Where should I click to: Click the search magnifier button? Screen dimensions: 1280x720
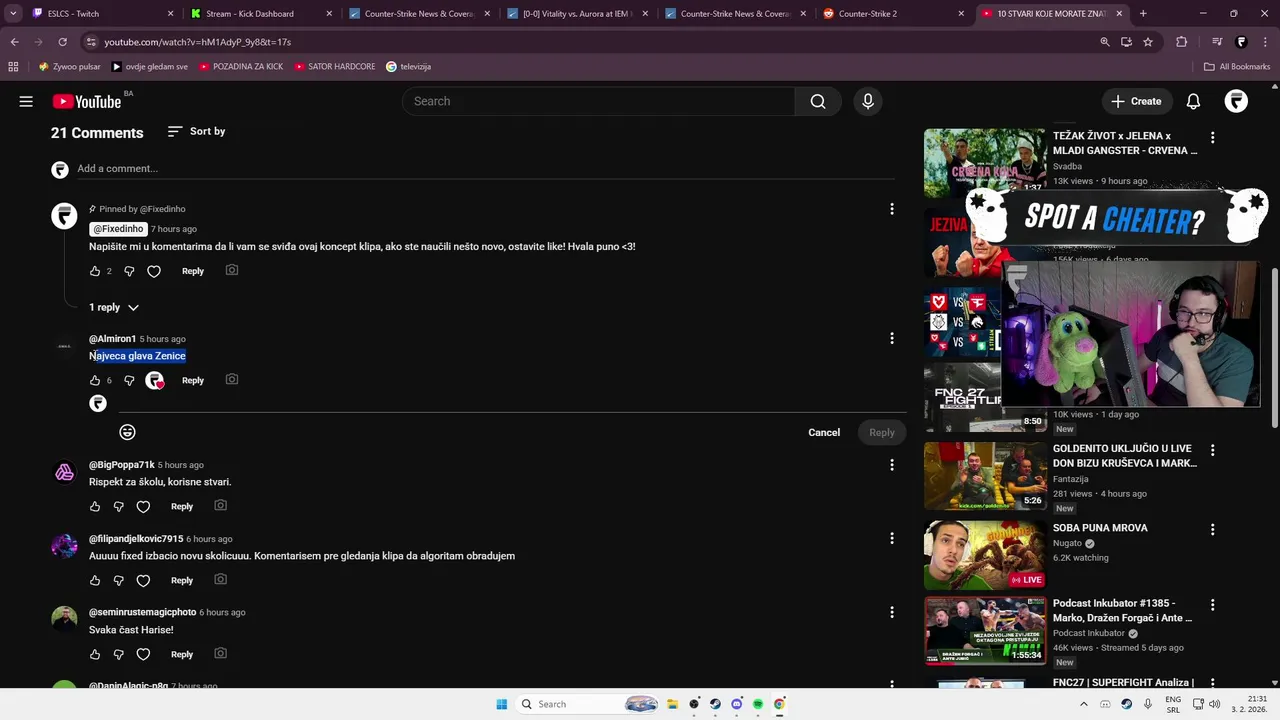pos(818,101)
